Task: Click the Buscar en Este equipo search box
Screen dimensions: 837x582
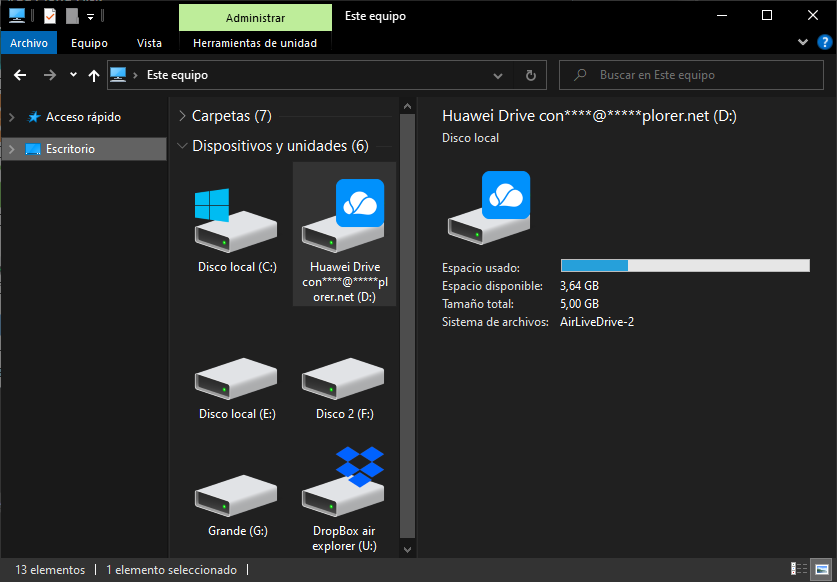Action: (691, 75)
